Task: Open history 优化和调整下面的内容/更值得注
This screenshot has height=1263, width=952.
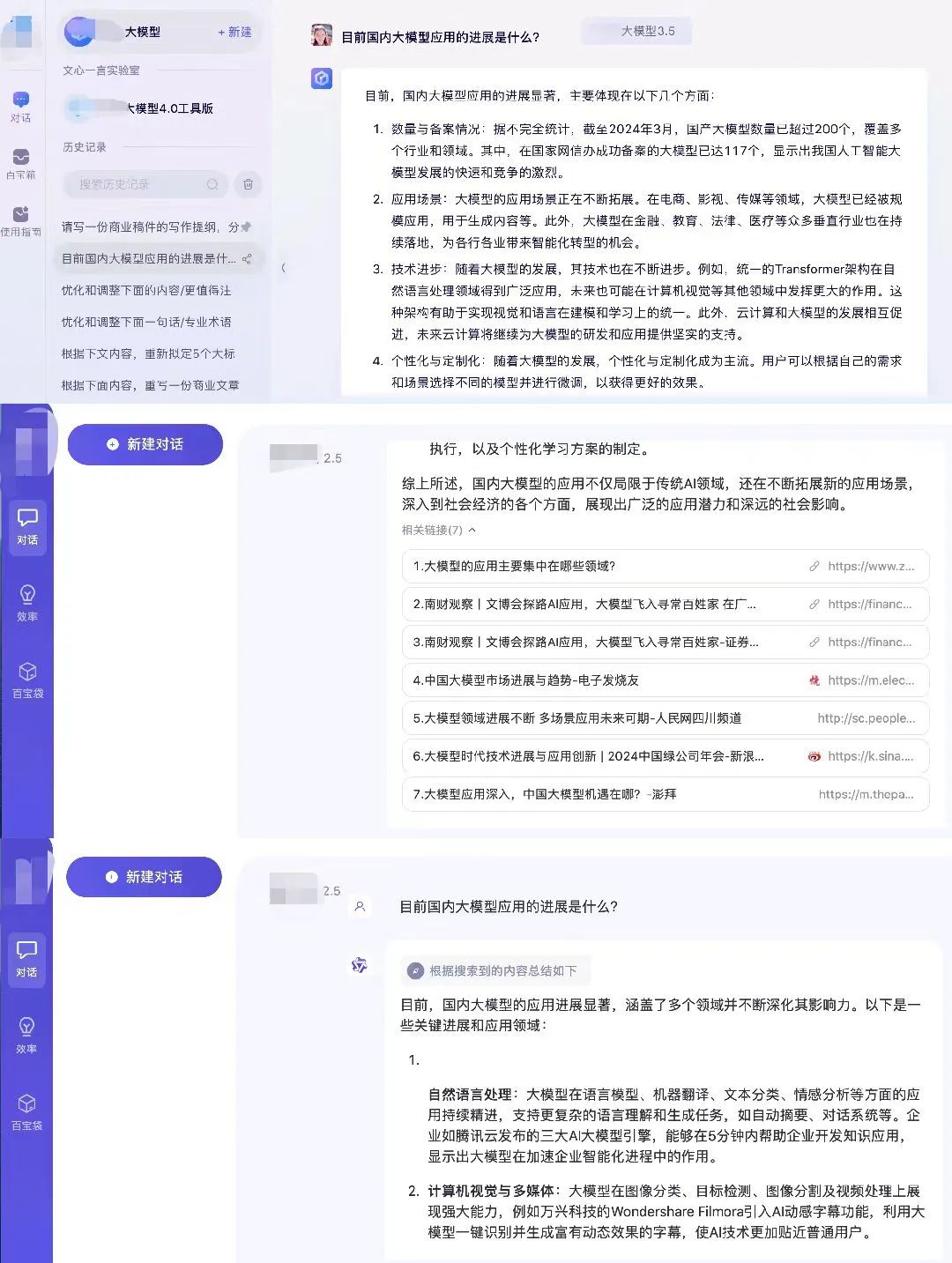Action: [x=146, y=291]
